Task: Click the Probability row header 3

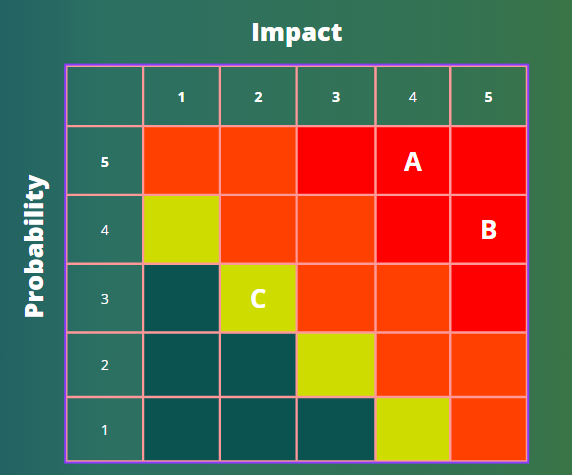Action: (105, 298)
